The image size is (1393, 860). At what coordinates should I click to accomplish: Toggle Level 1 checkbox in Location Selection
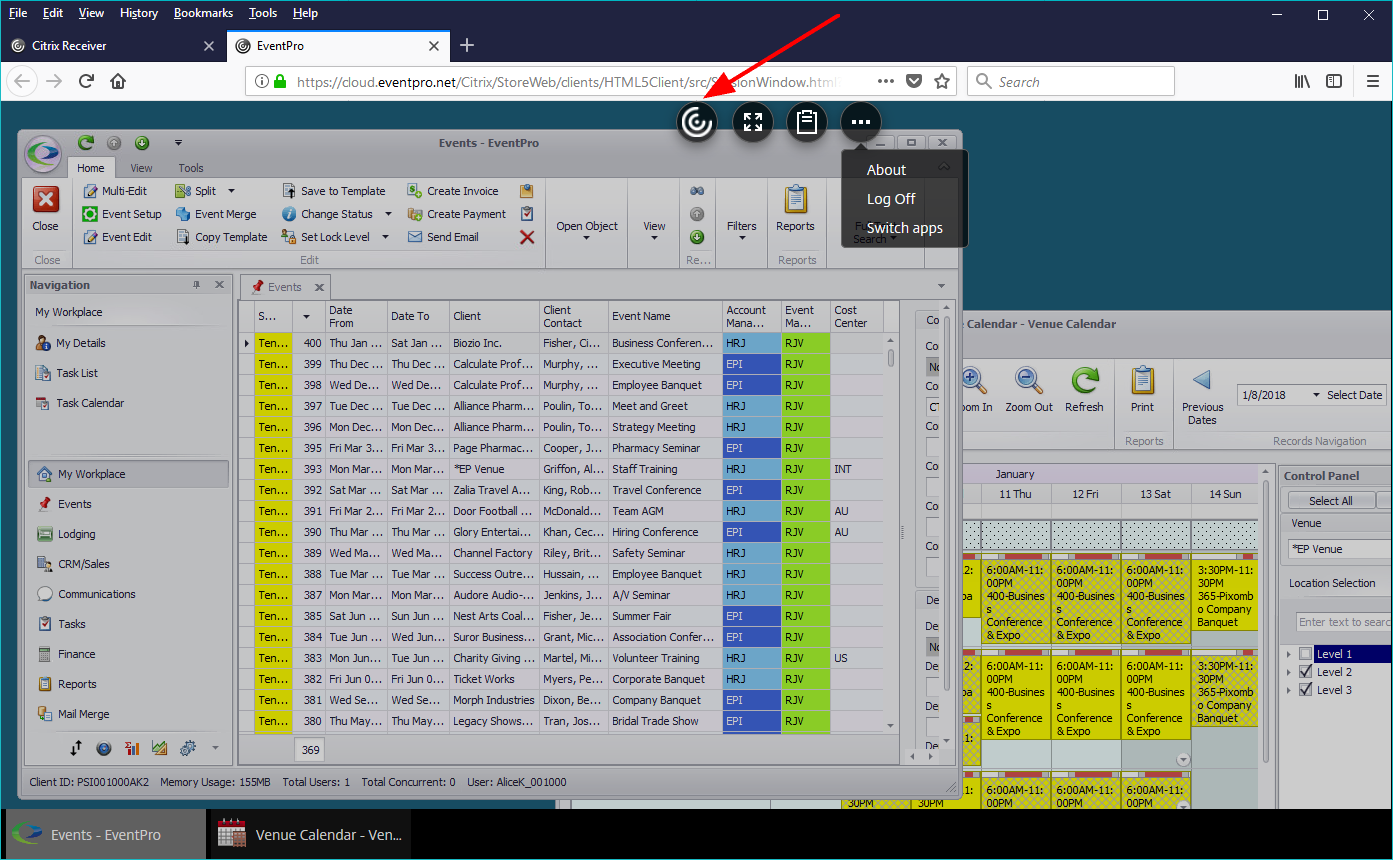coord(1305,654)
